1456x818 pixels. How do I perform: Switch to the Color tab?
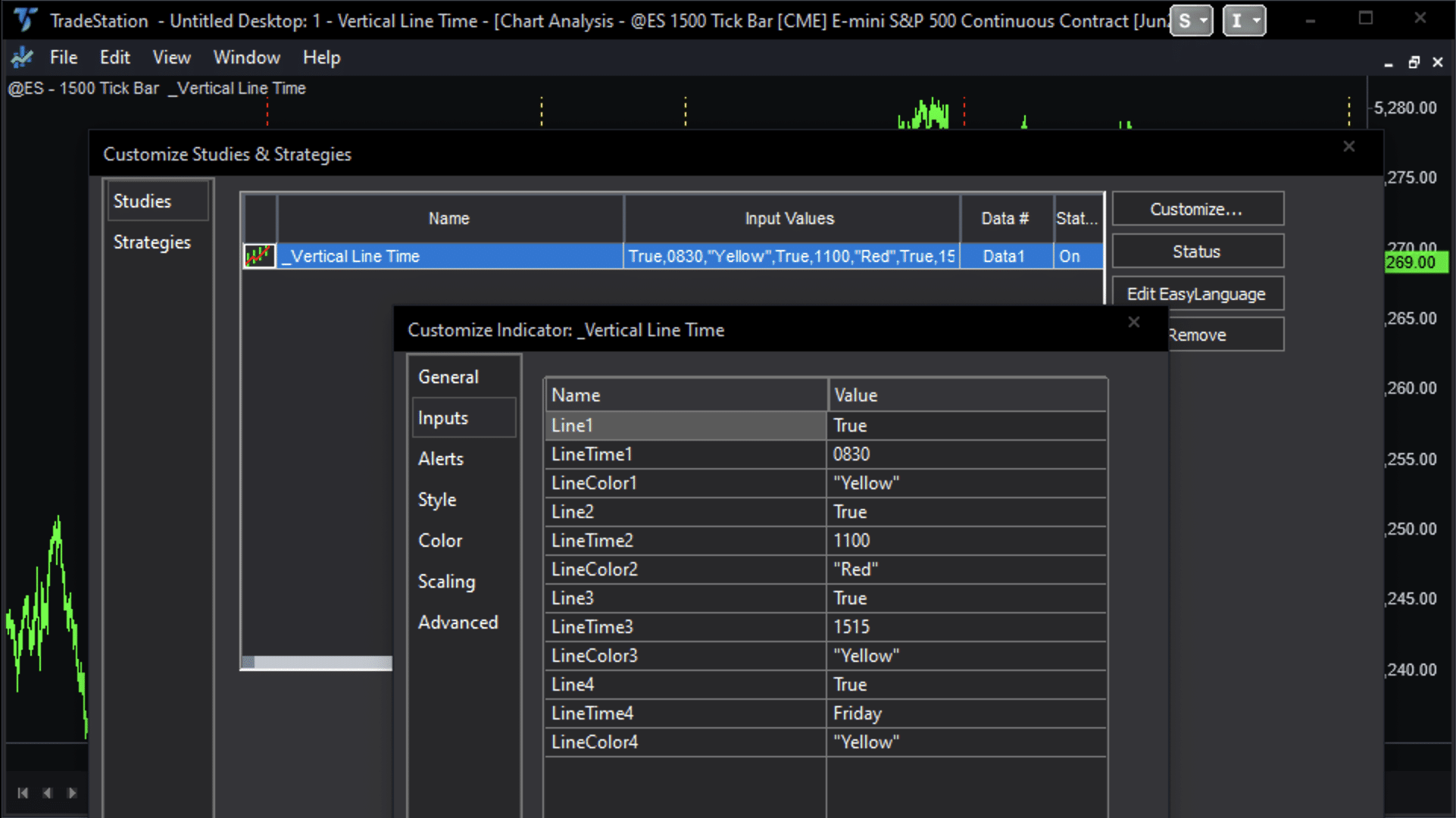click(440, 541)
